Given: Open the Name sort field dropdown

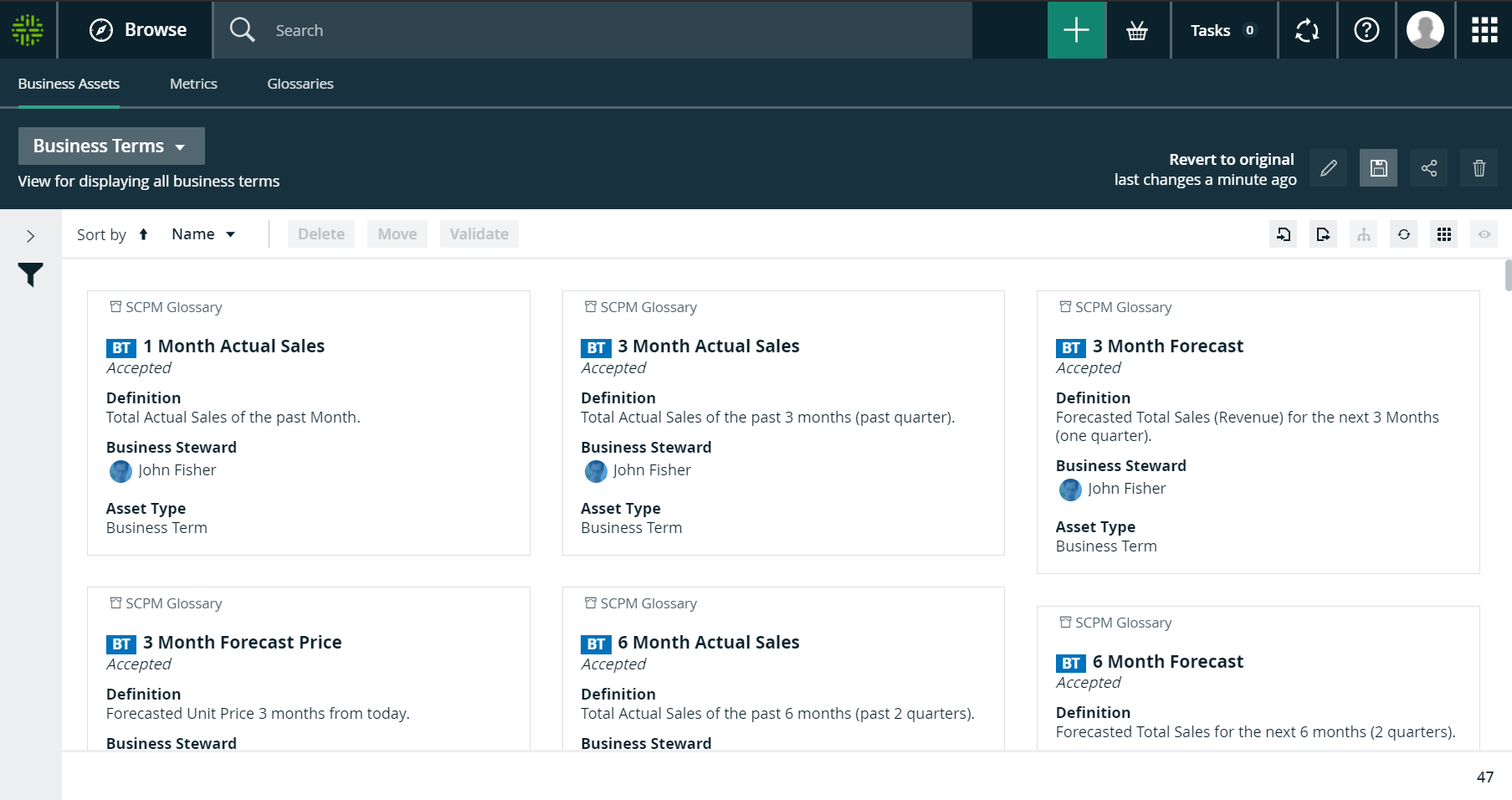Looking at the screenshot, I should [x=203, y=234].
